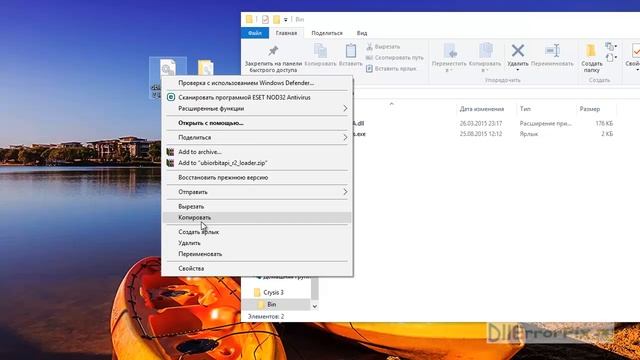The height and width of the screenshot is (360, 640).
Task: Choose Создать ярлык in context menu
Action: [257, 232]
